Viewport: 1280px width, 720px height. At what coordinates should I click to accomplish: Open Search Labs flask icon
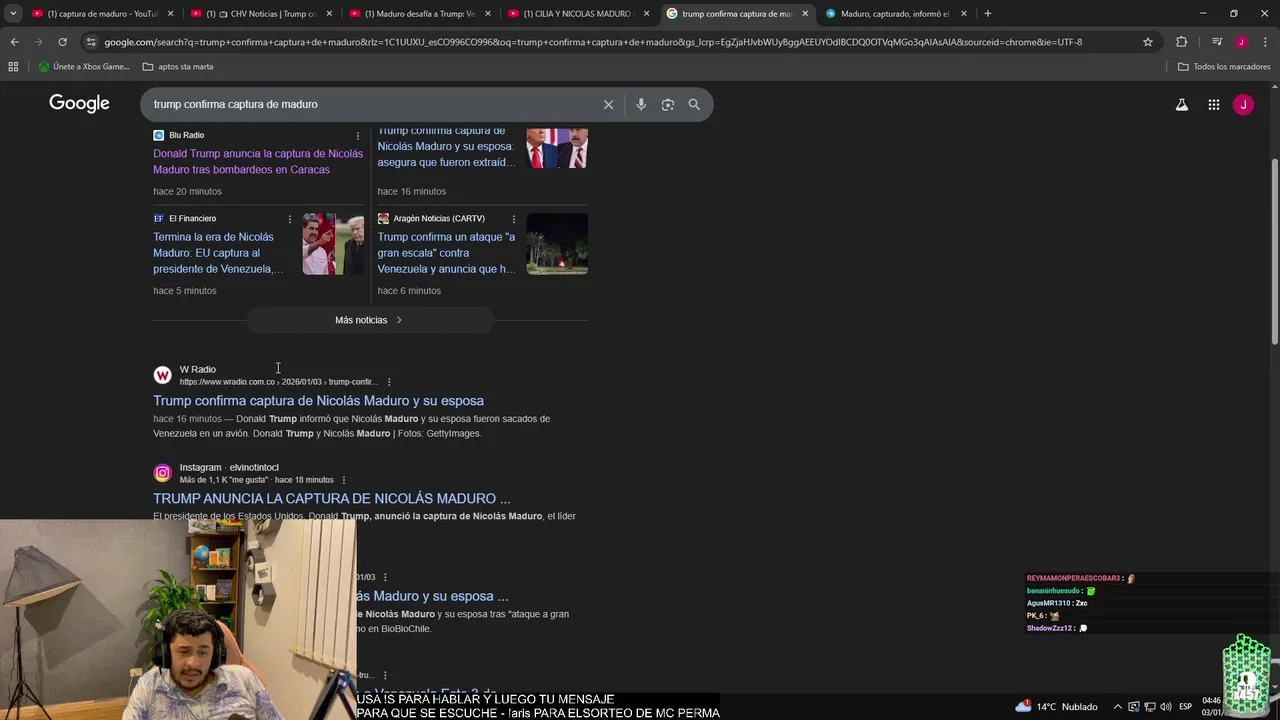tap(1181, 104)
